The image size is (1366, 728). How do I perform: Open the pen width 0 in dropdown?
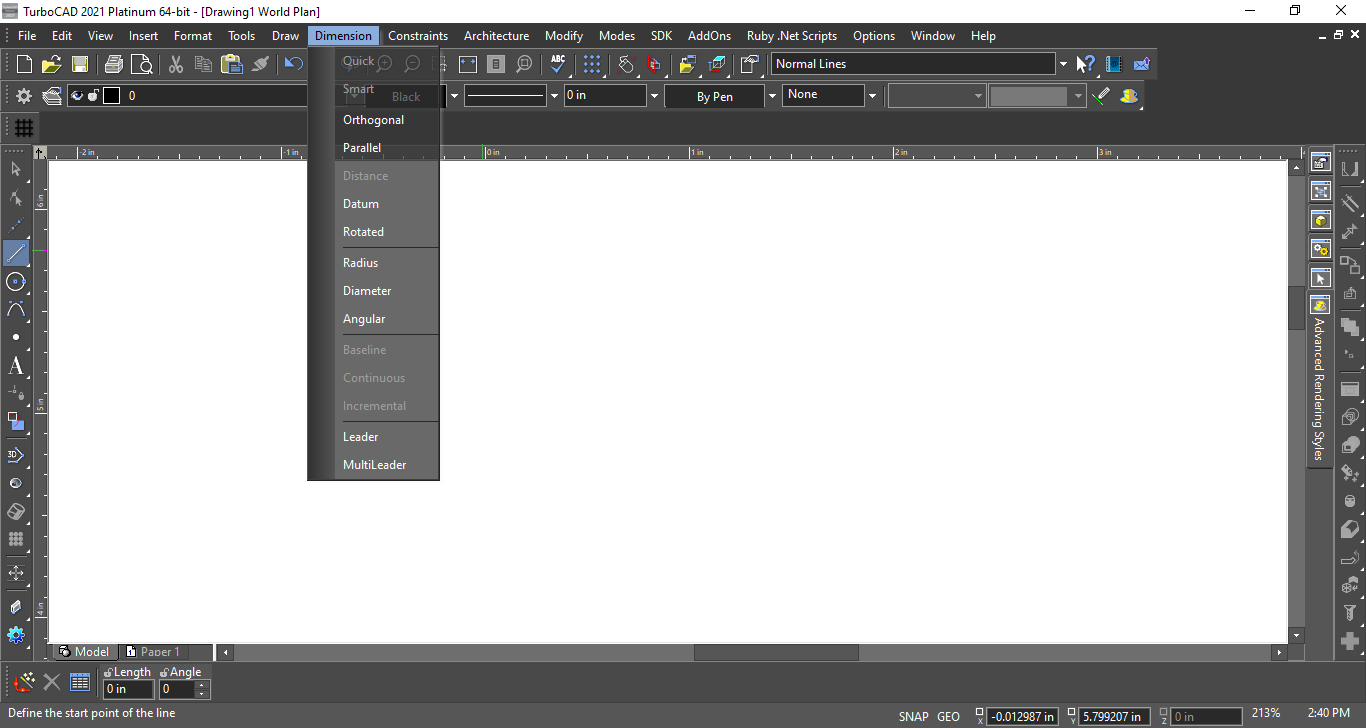pyautogui.click(x=655, y=96)
